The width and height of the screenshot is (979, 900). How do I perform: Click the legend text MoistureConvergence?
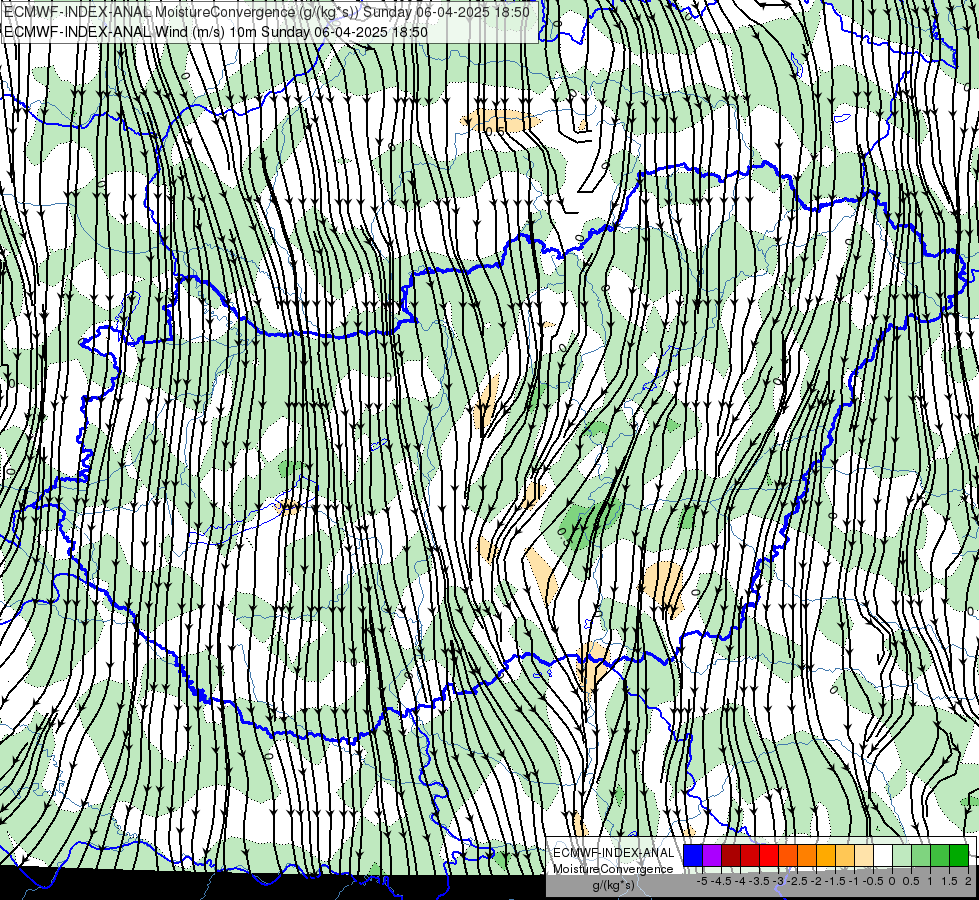coord(614,869)
